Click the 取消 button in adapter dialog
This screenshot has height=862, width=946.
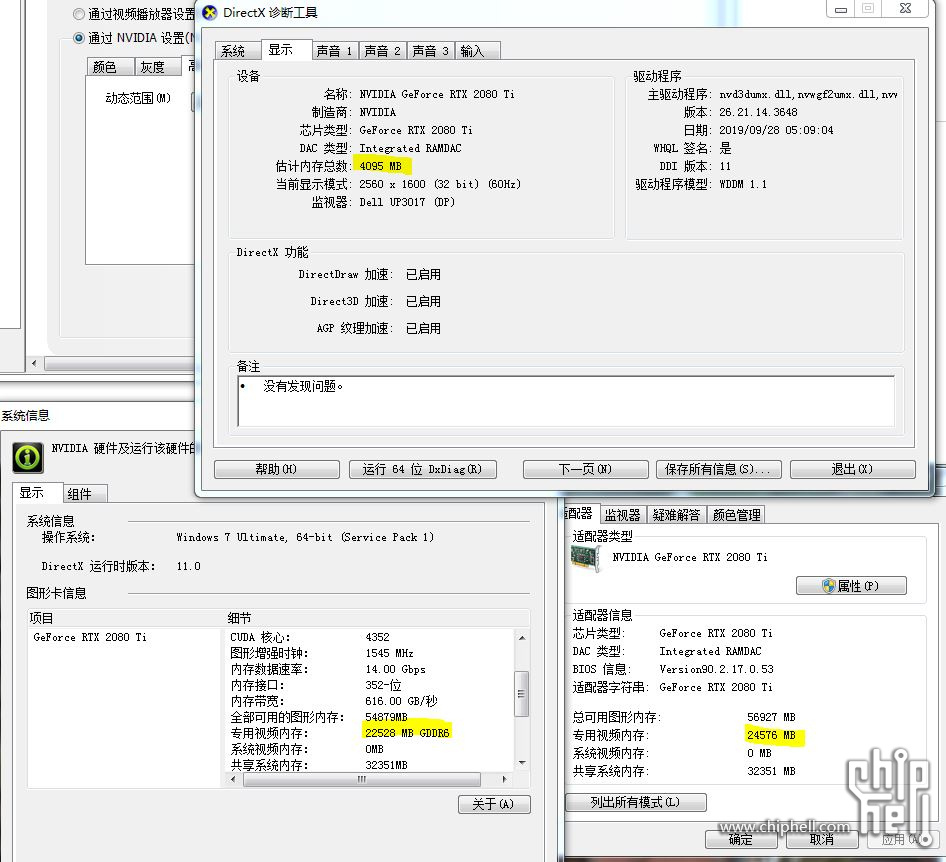[822, 839]
